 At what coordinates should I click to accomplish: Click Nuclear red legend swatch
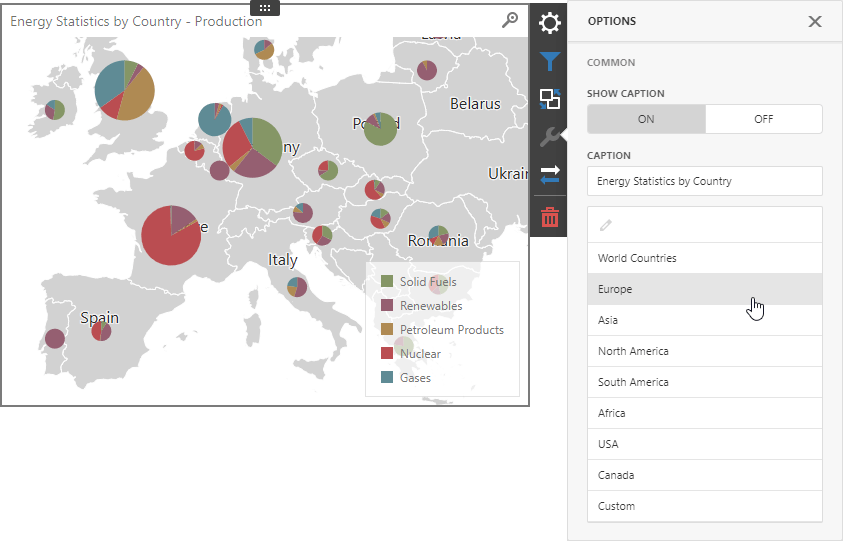coord(387,353)
